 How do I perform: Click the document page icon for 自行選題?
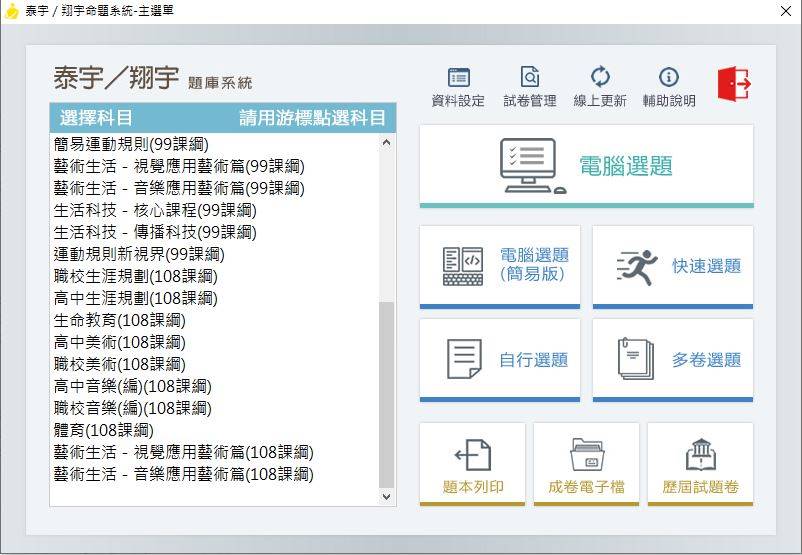[x=464, y=359]
